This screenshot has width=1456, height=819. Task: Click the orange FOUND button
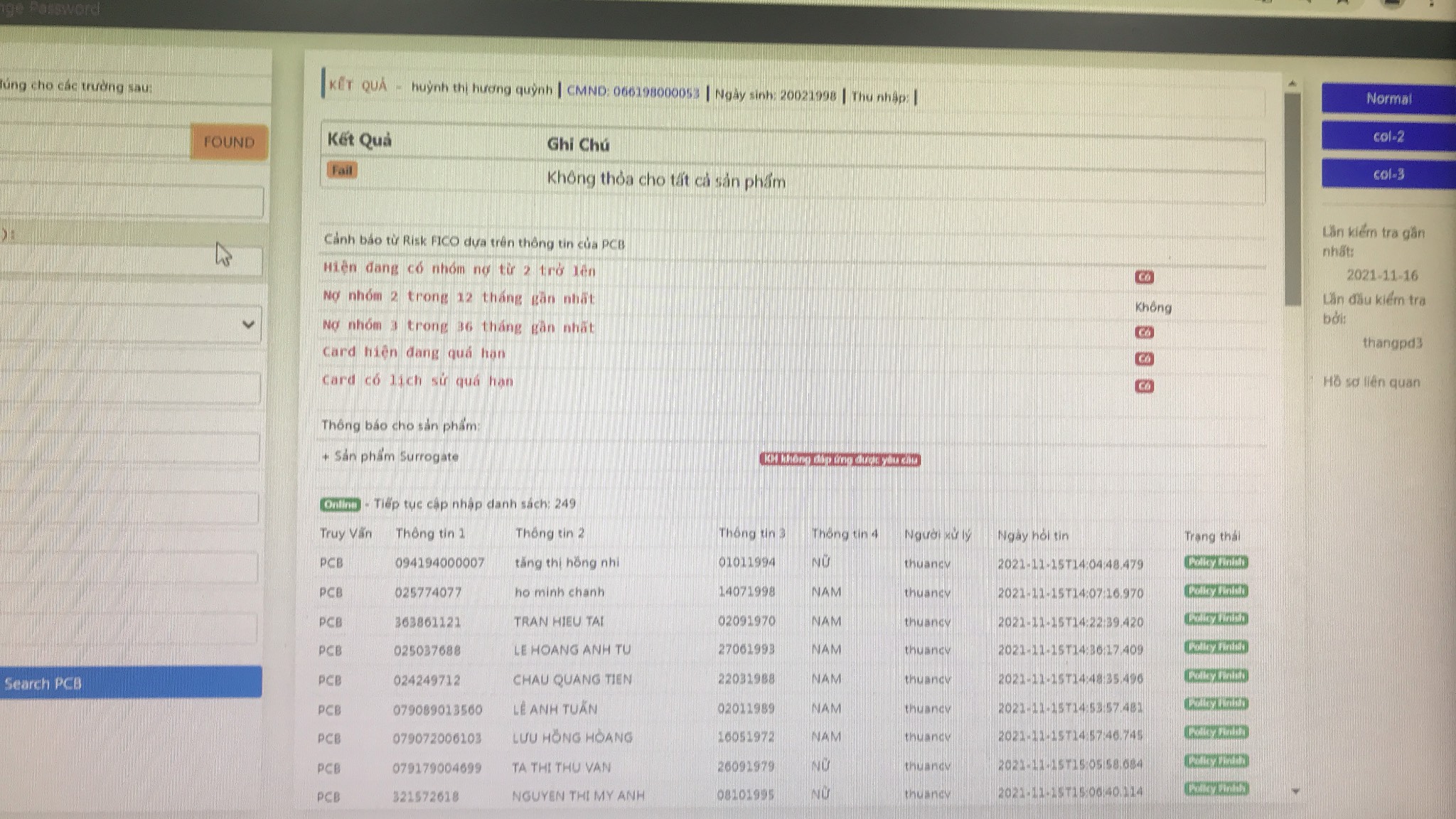(229, 141)
